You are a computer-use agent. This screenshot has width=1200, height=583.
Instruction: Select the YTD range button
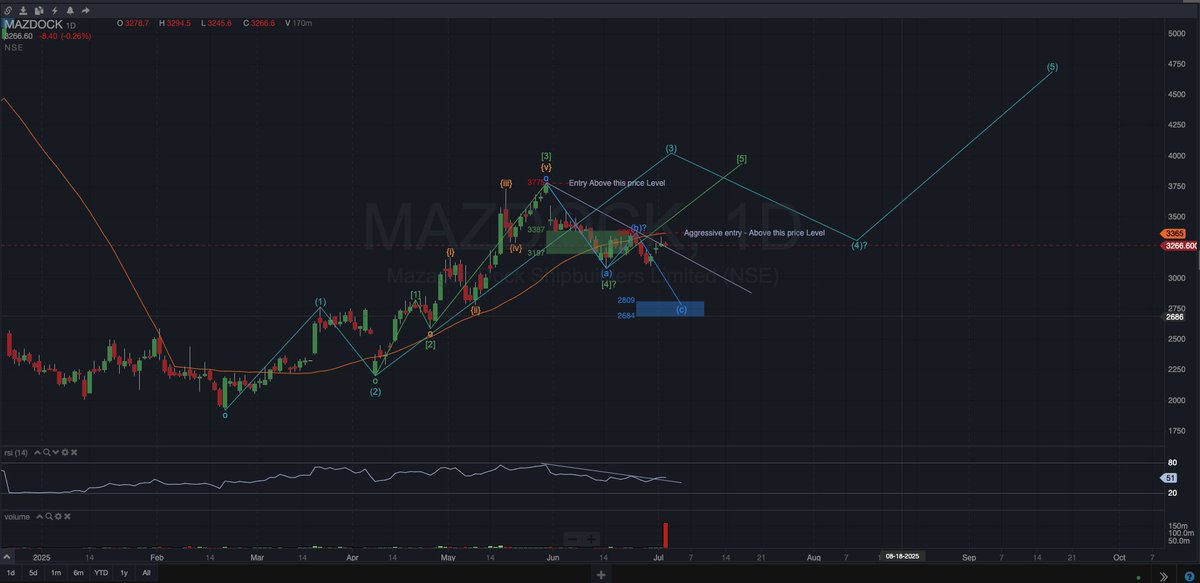click(x=101, y=573)
